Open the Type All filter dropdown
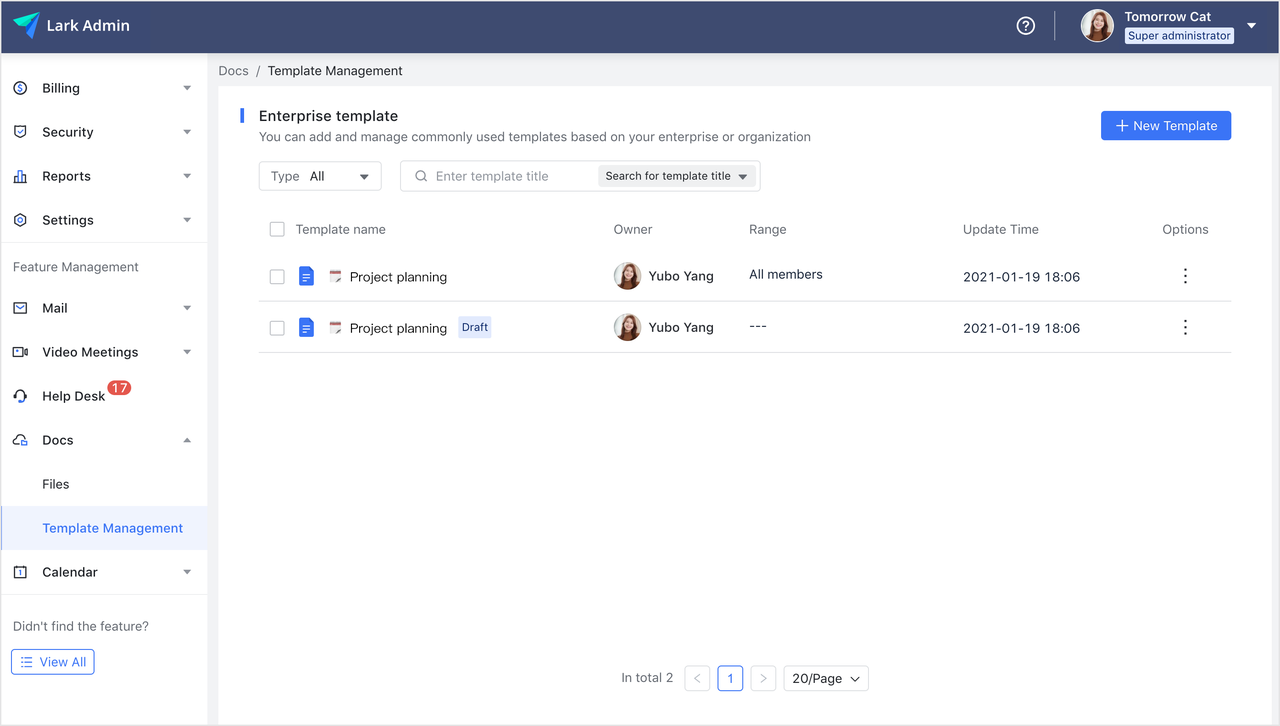The height and width of the screenshot is (726, 1280). 320,176
